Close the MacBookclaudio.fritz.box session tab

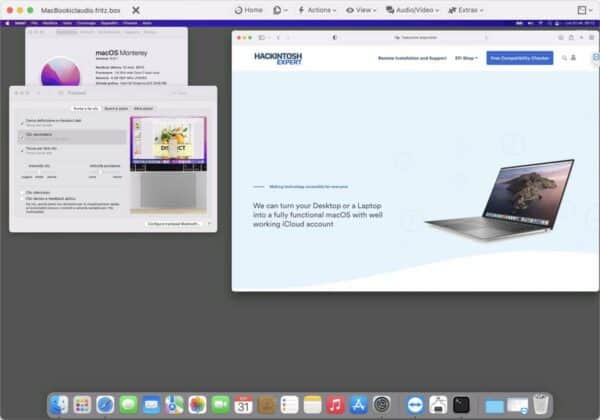(136, 10)
